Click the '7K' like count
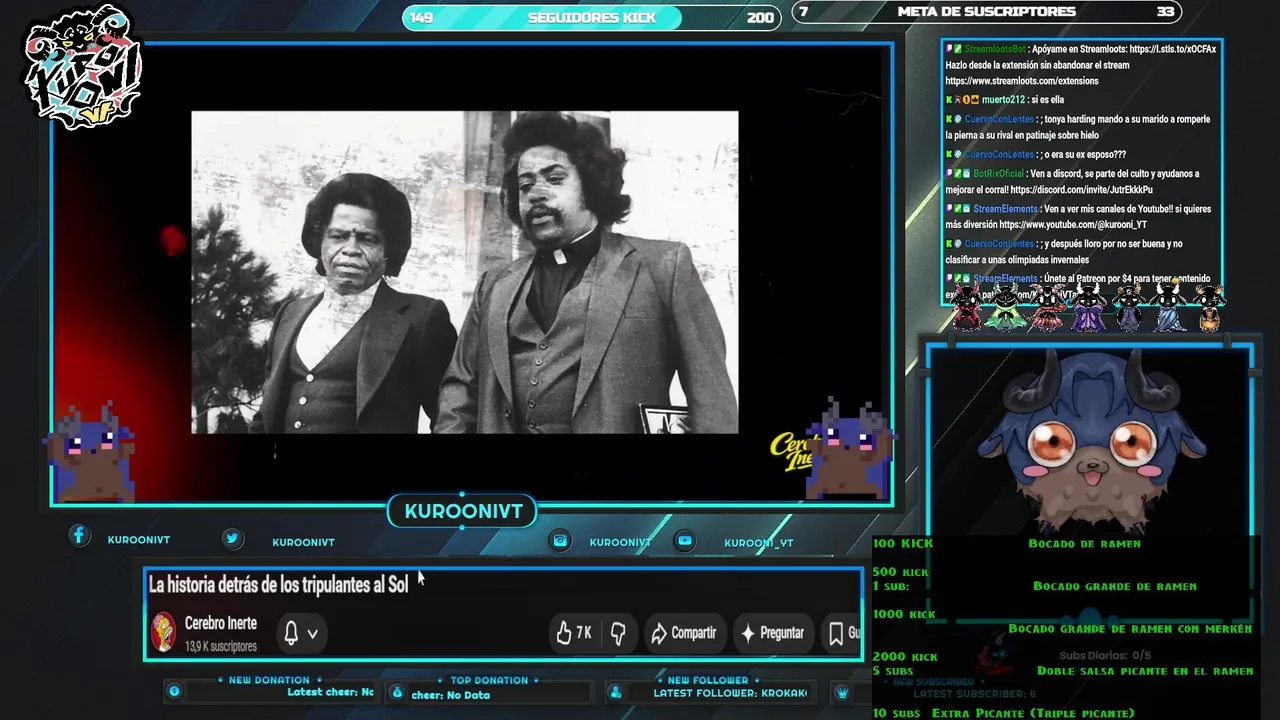The height and width of the screenshot is (720, 1280). tap(584, 633)
